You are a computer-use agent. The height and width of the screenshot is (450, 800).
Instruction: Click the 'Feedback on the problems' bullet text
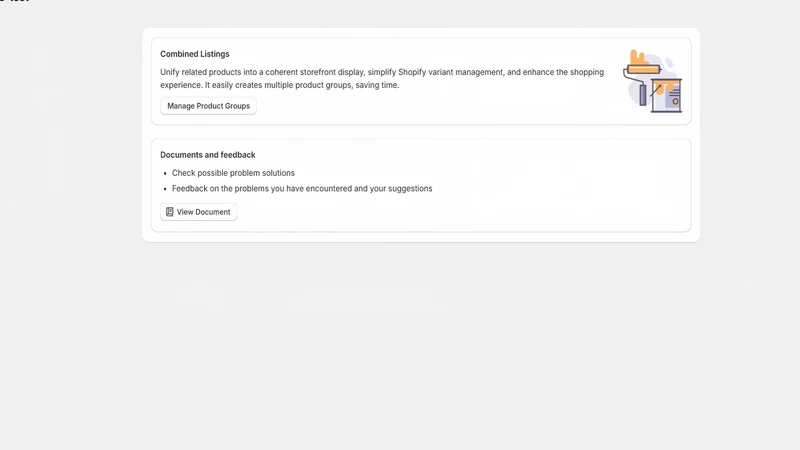tap(302, 188)
